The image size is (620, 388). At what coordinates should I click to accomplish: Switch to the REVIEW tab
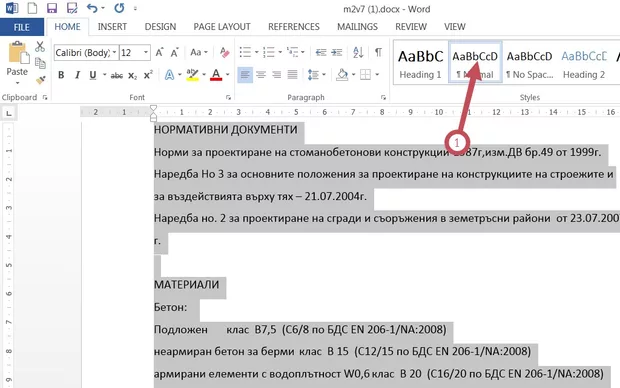411,27
